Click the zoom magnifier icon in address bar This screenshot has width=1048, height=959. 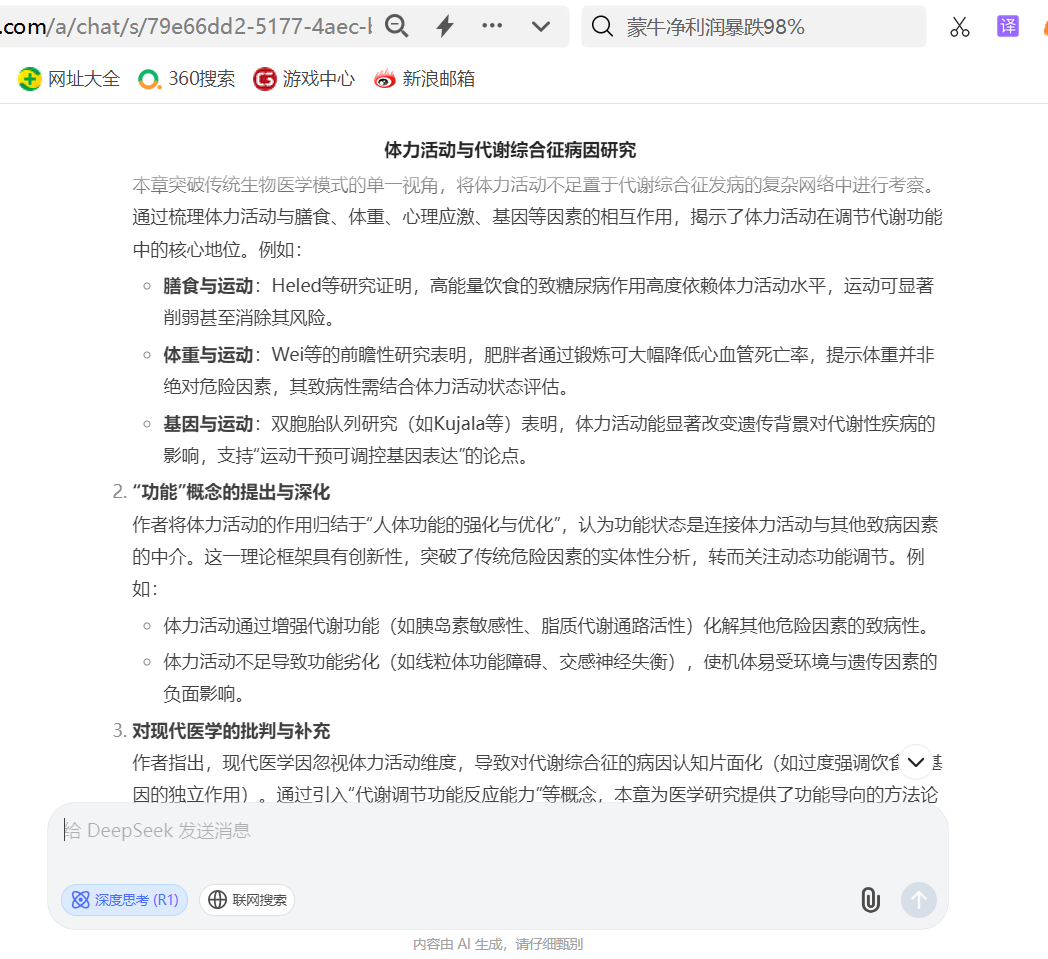(x=396, y=26)
